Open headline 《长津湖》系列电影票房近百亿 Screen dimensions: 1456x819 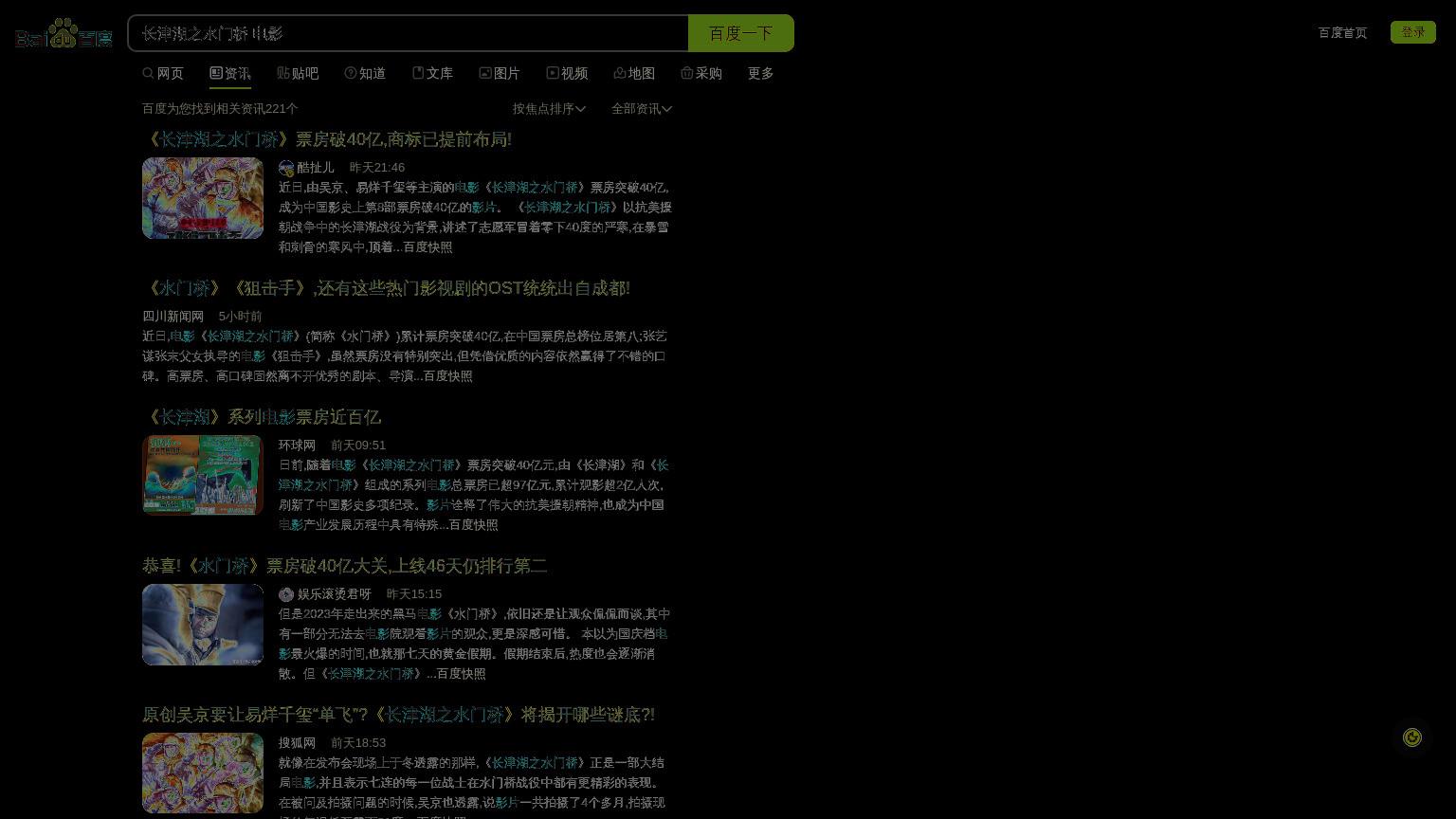tap(262, 417)
